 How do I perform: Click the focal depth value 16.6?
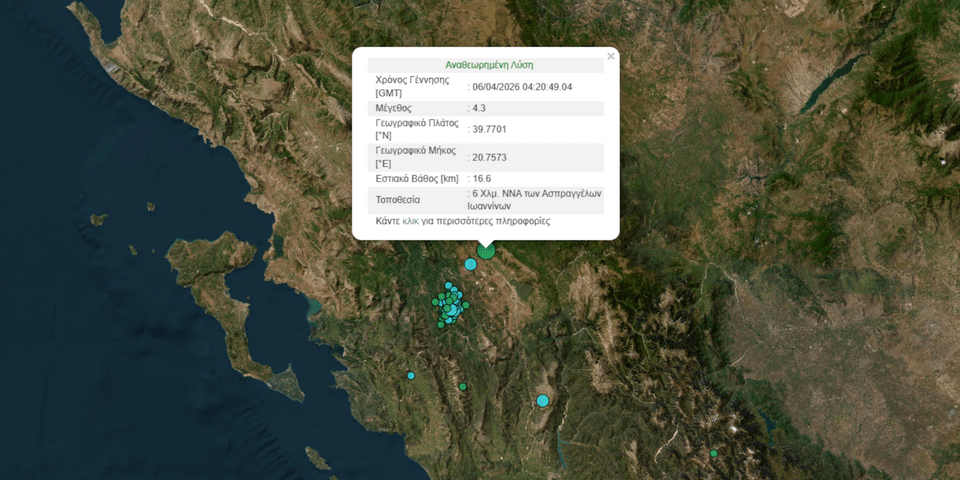pos(482,179)
